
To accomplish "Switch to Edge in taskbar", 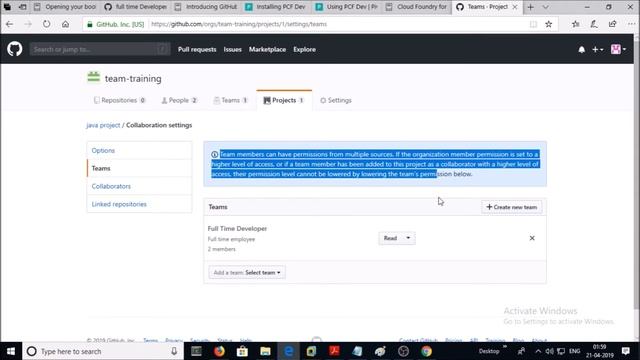I will [x=288, y=351].
